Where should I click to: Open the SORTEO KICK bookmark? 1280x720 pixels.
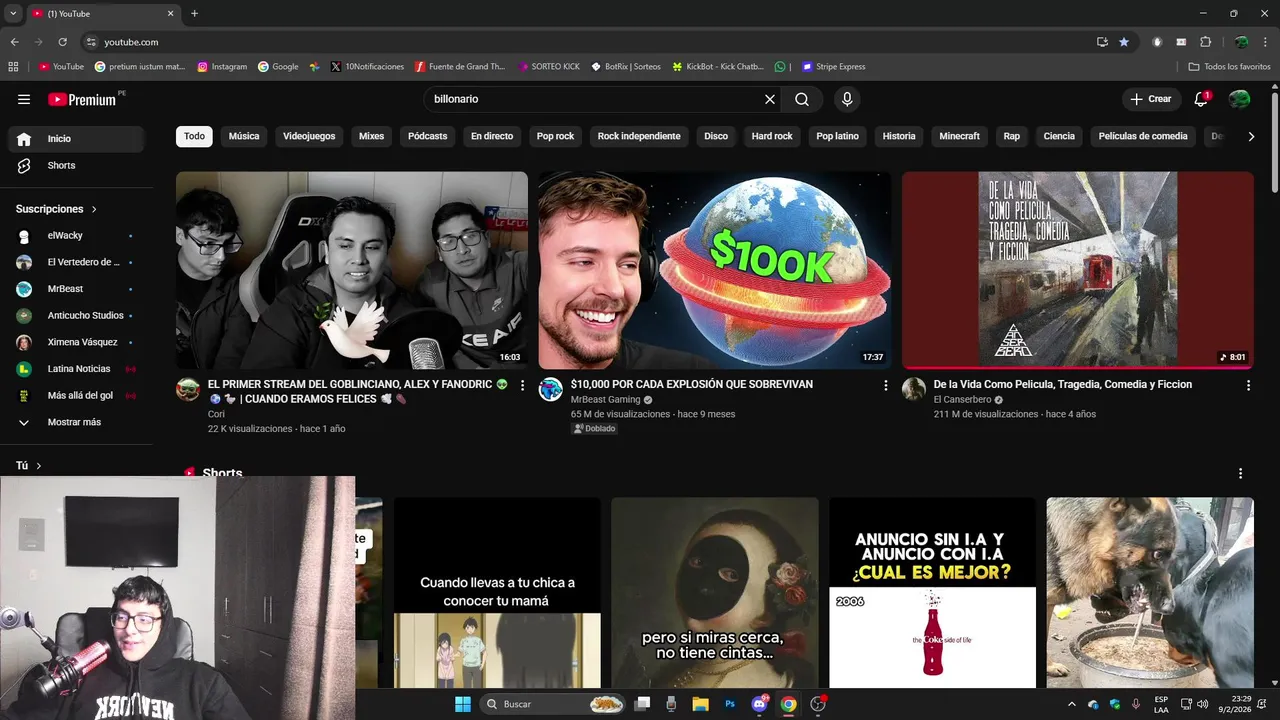[x=549, y=67]
